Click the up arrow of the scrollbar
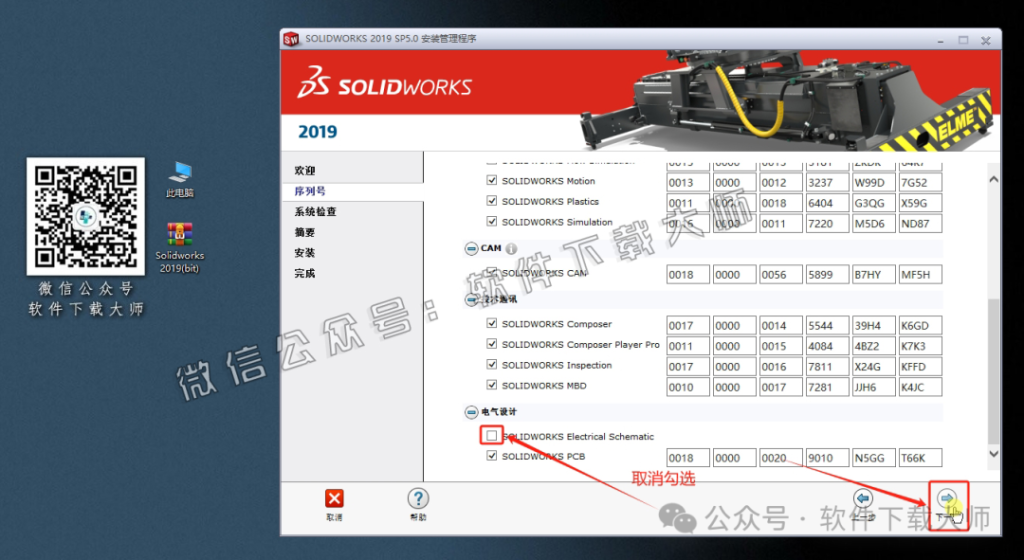The width and height of the screenshot is (1024, 560). tap(993, 179)
